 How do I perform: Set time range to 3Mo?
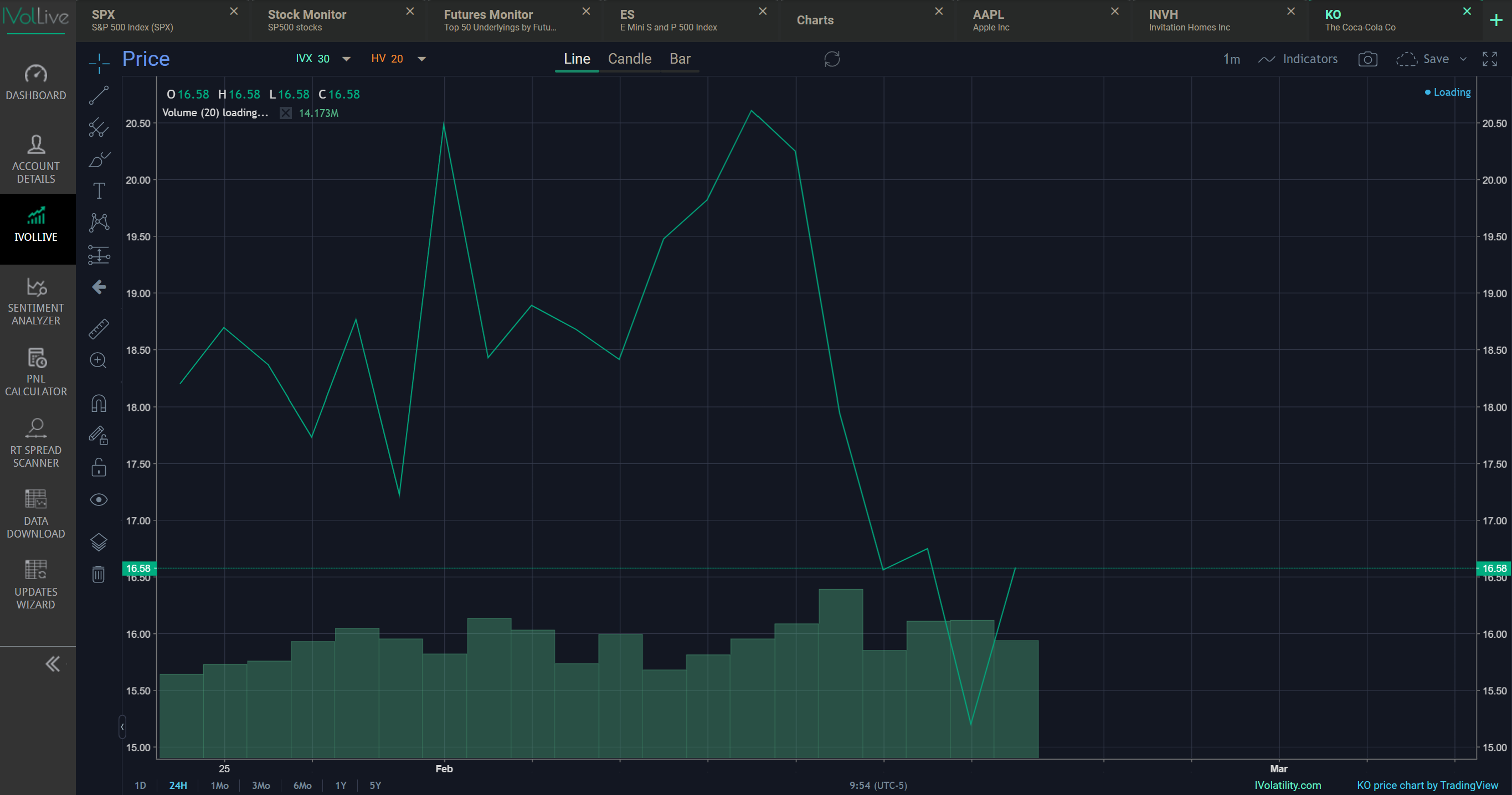261,785
